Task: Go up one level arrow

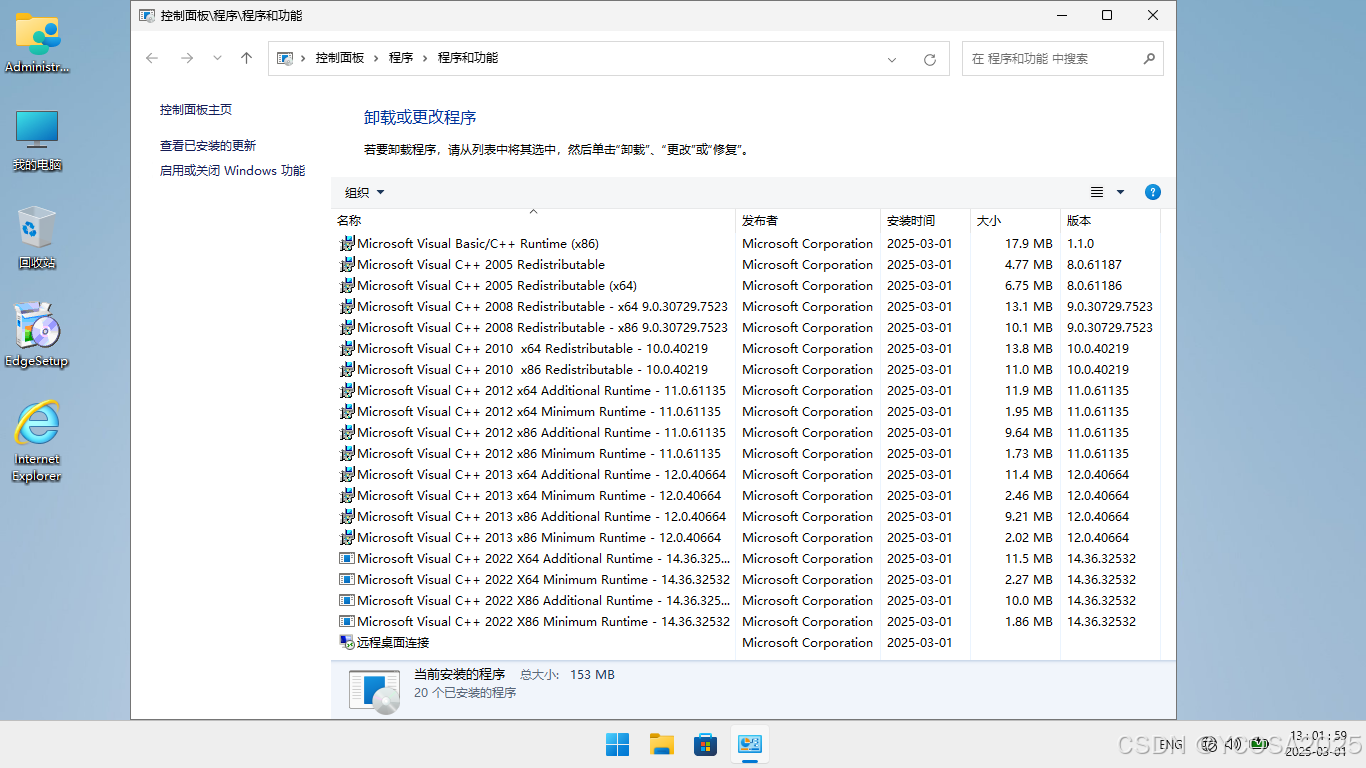Action: click(246, 58)
